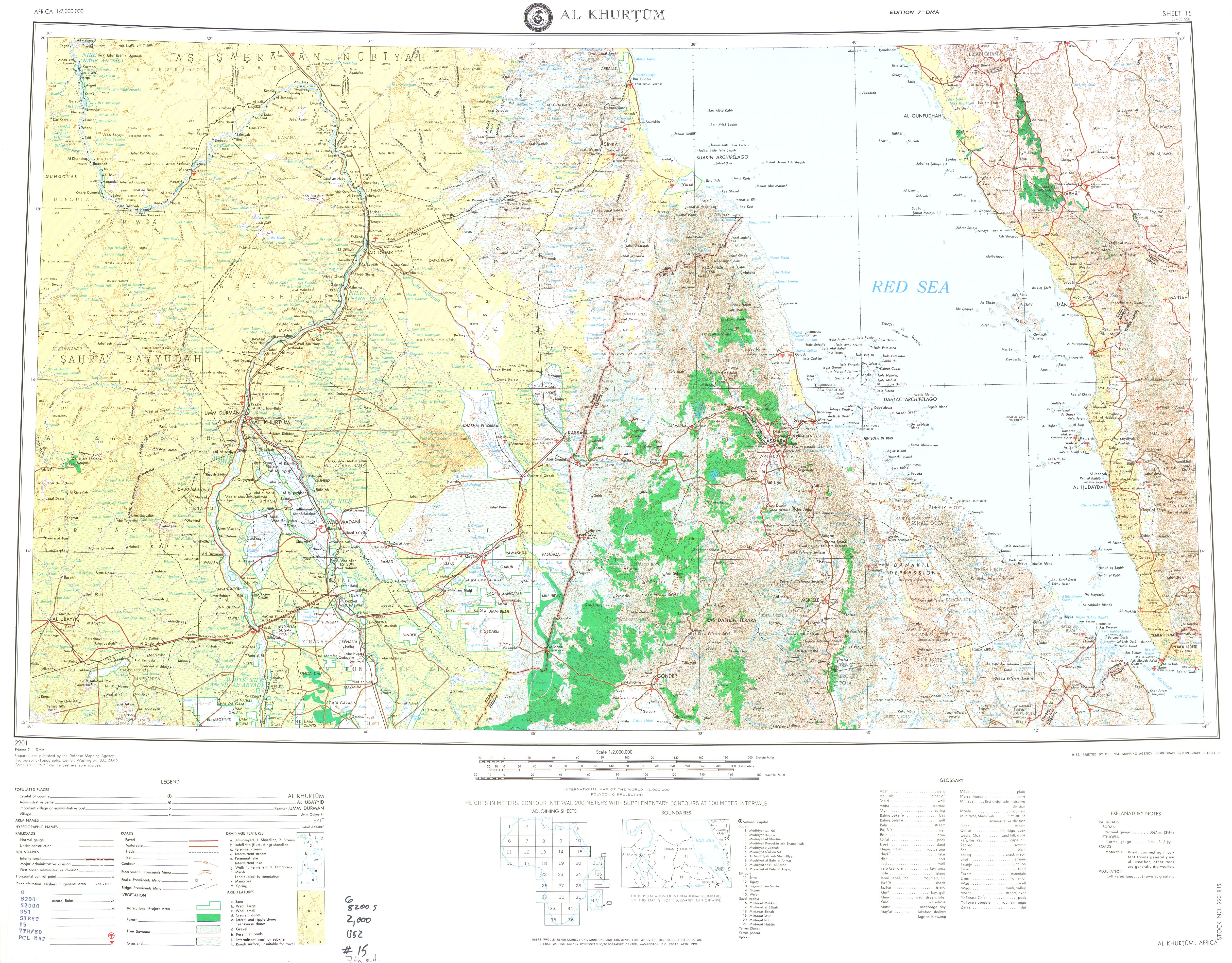Click the Forest green swatch in legend

[x=208, y=917]
